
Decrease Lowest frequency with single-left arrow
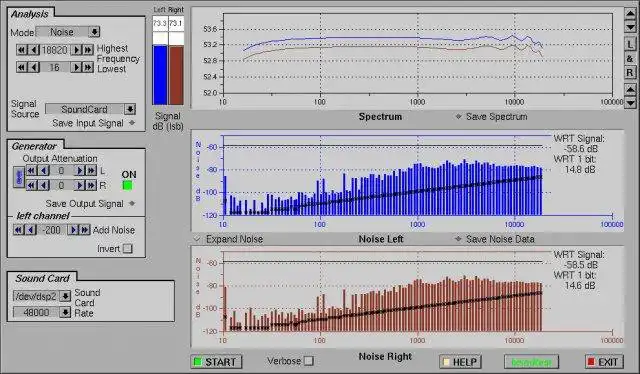33,67
